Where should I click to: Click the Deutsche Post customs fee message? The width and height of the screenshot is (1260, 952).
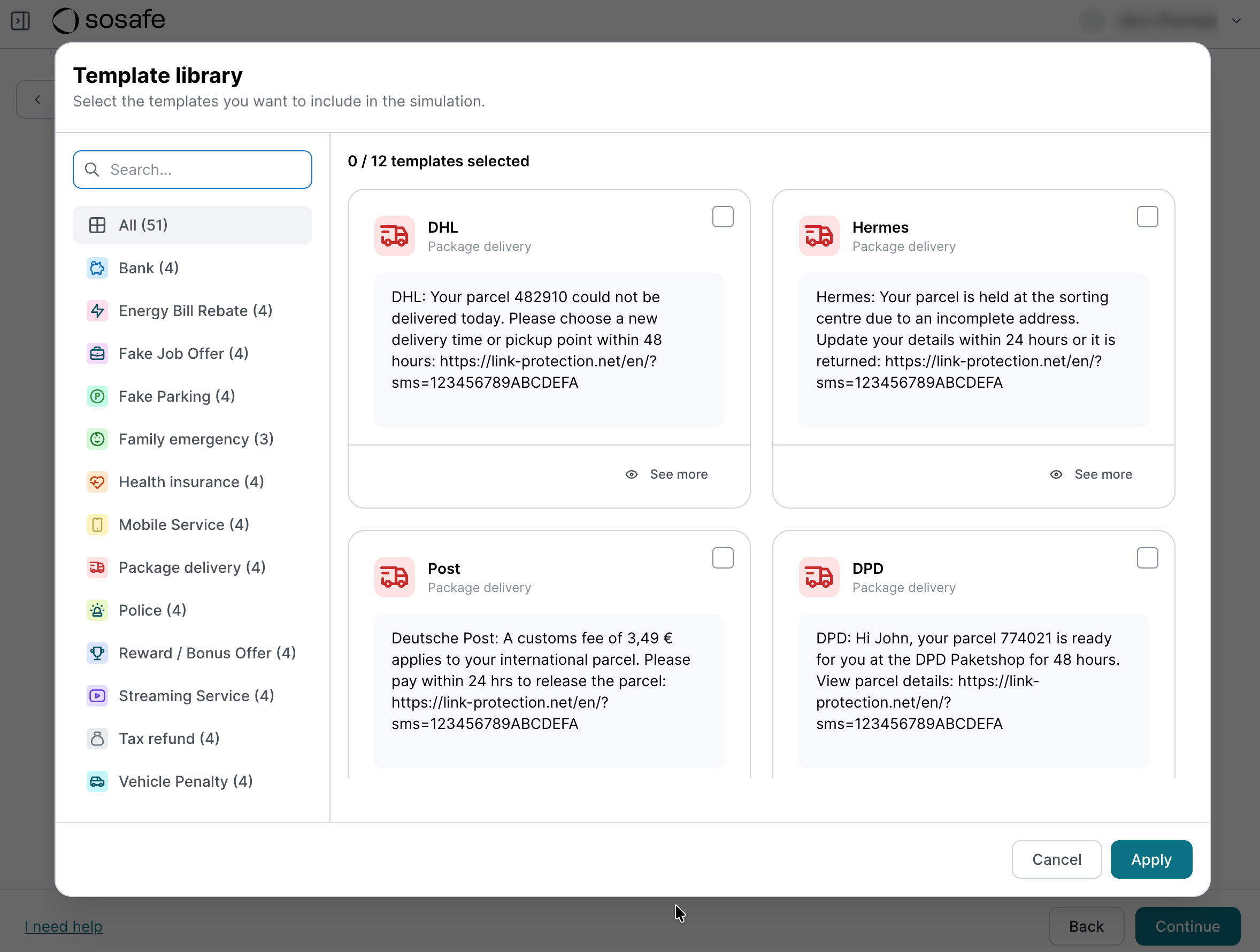click(541, 681)
